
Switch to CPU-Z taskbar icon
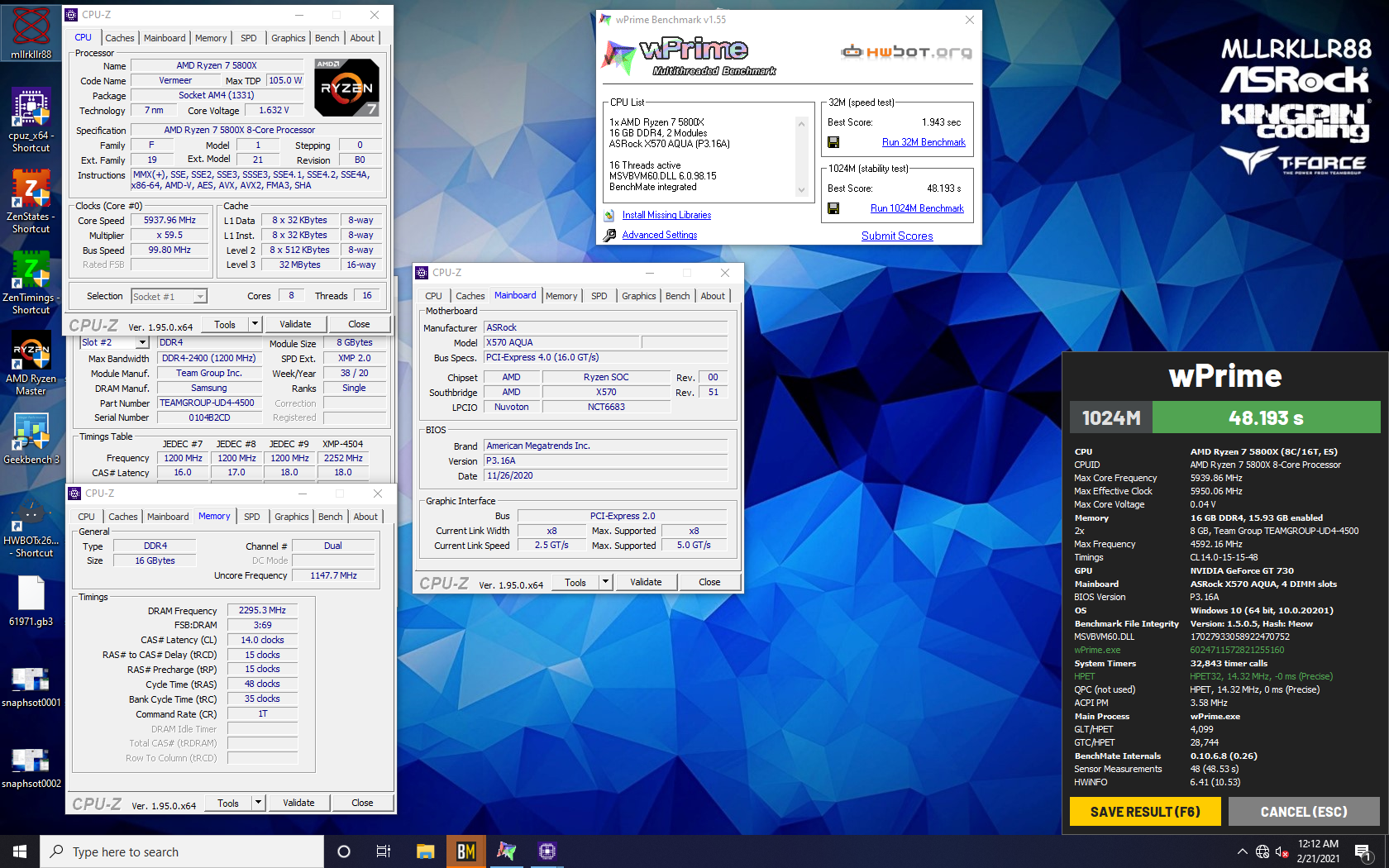click(547, 851)
